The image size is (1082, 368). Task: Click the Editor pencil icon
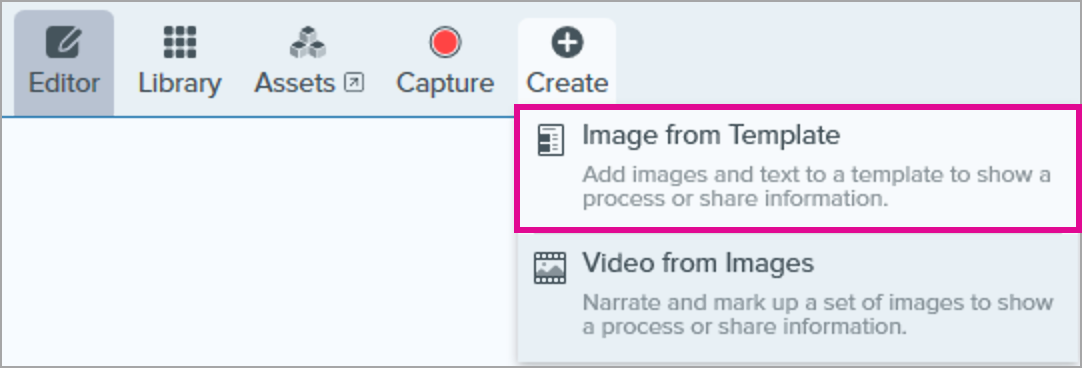coord(63,43)
